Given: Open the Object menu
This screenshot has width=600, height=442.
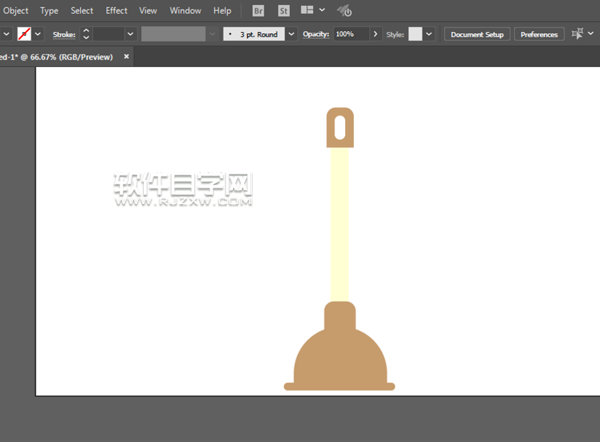Looking at the screenshot, I should 16,10.
